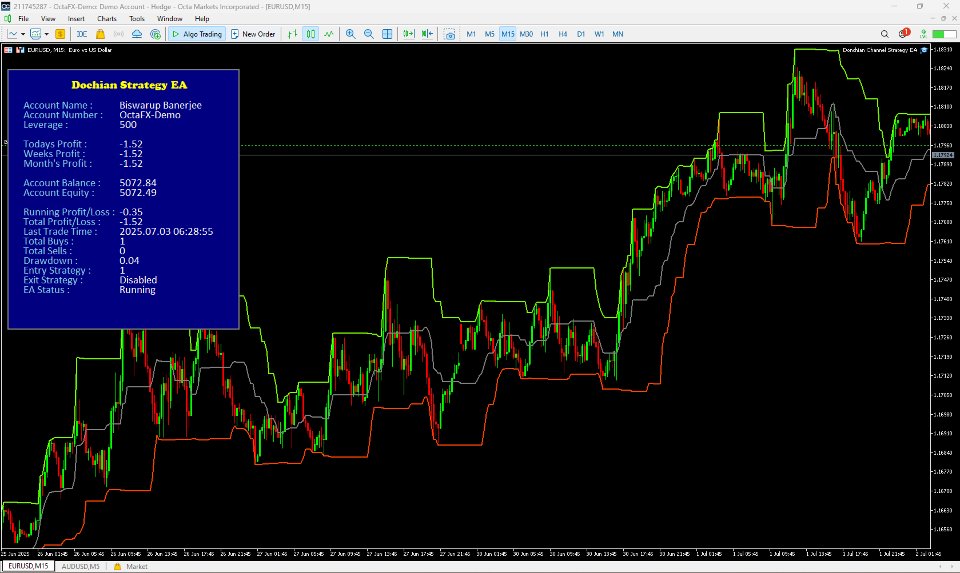Open the Insert menu
The height and width of the screenshot is (573, 960).
[76, 18]
